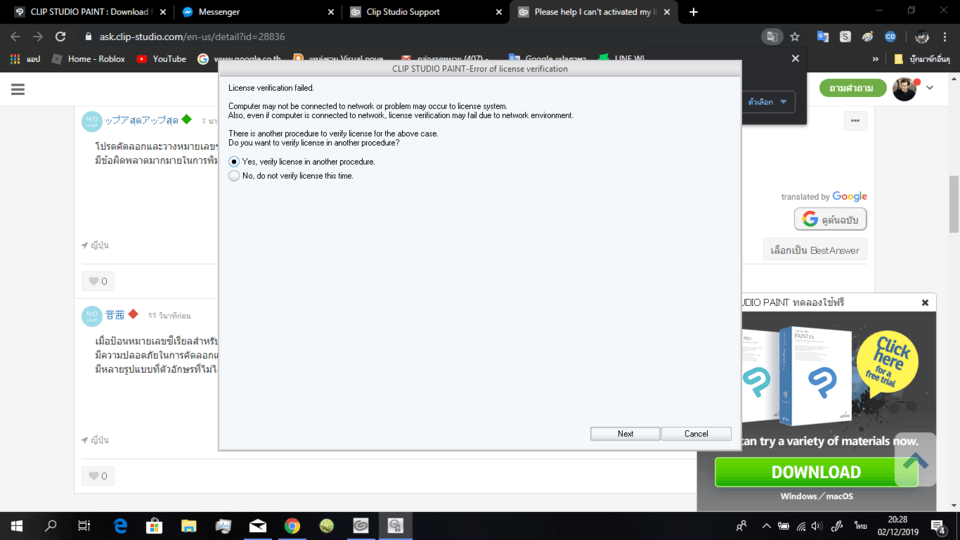The width and height of the screenshot is (960, 540).
Task: Open the Chrome profile avatar
Action: pyautogui.click(x=921, y=37)
